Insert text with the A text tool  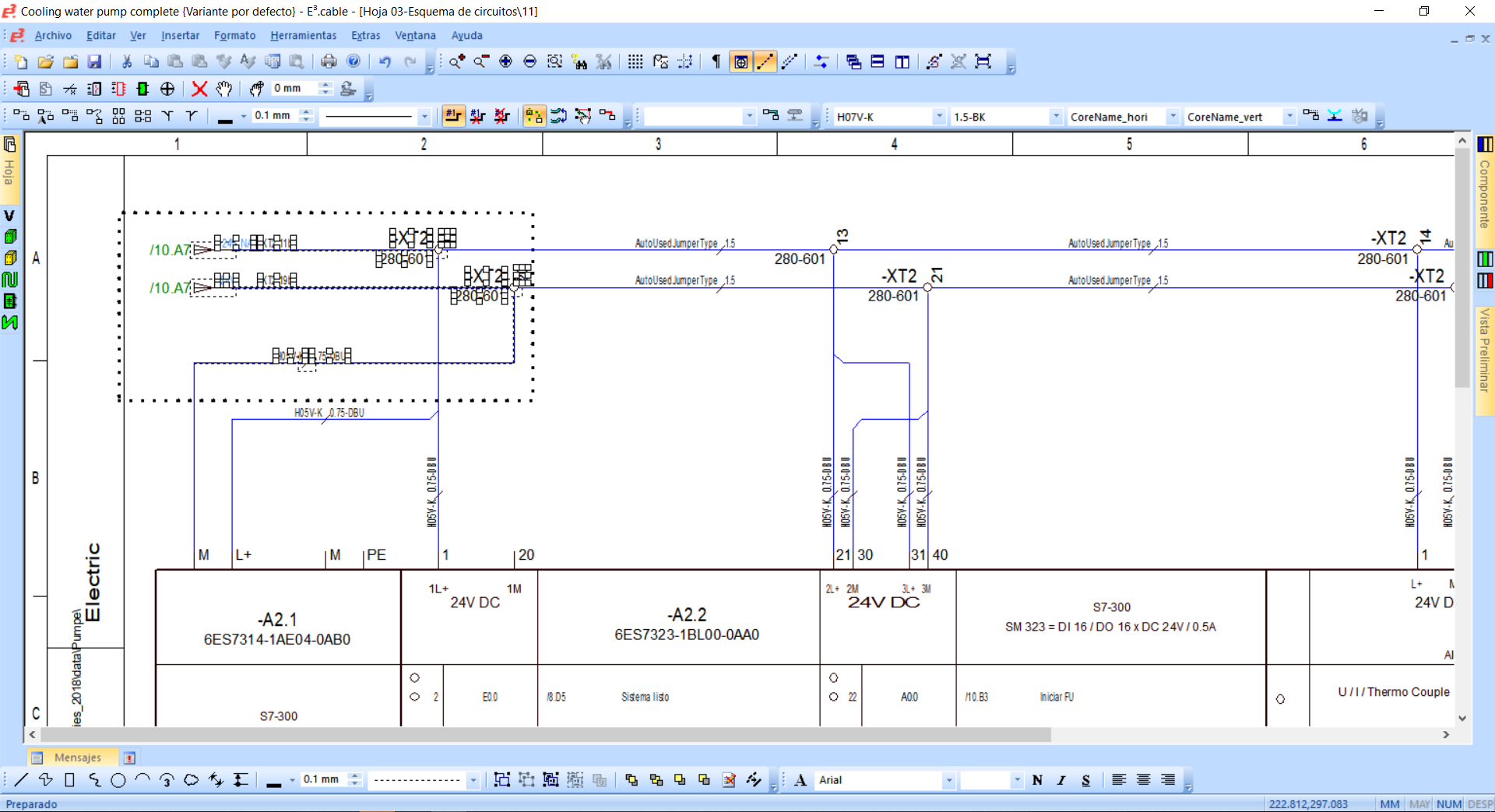click(800, 779)
